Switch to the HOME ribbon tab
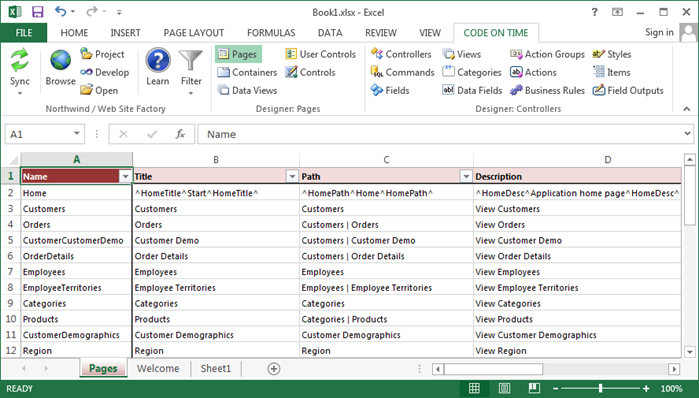Image resolution: width=699 pixels, height=398 pixels. tap(74, 33)
